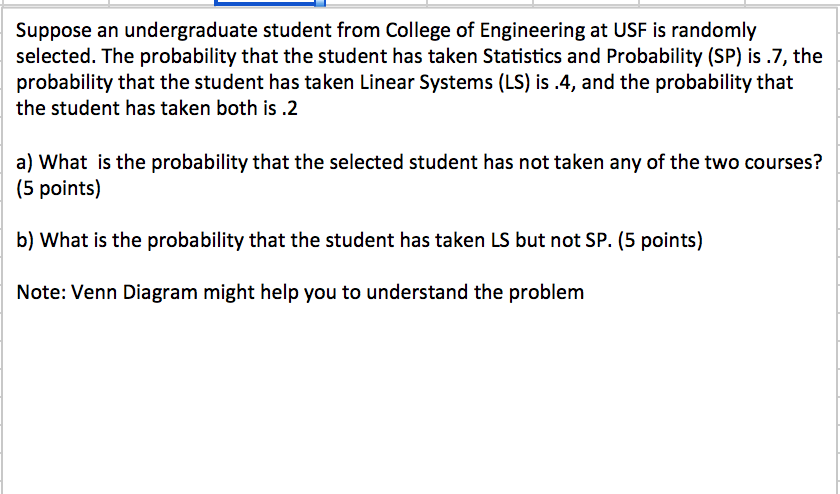Image resolution: width=840 pixels, height=494 pixels.
Task: Click the word "Note:" starting the last line
Action: point(41,293)
